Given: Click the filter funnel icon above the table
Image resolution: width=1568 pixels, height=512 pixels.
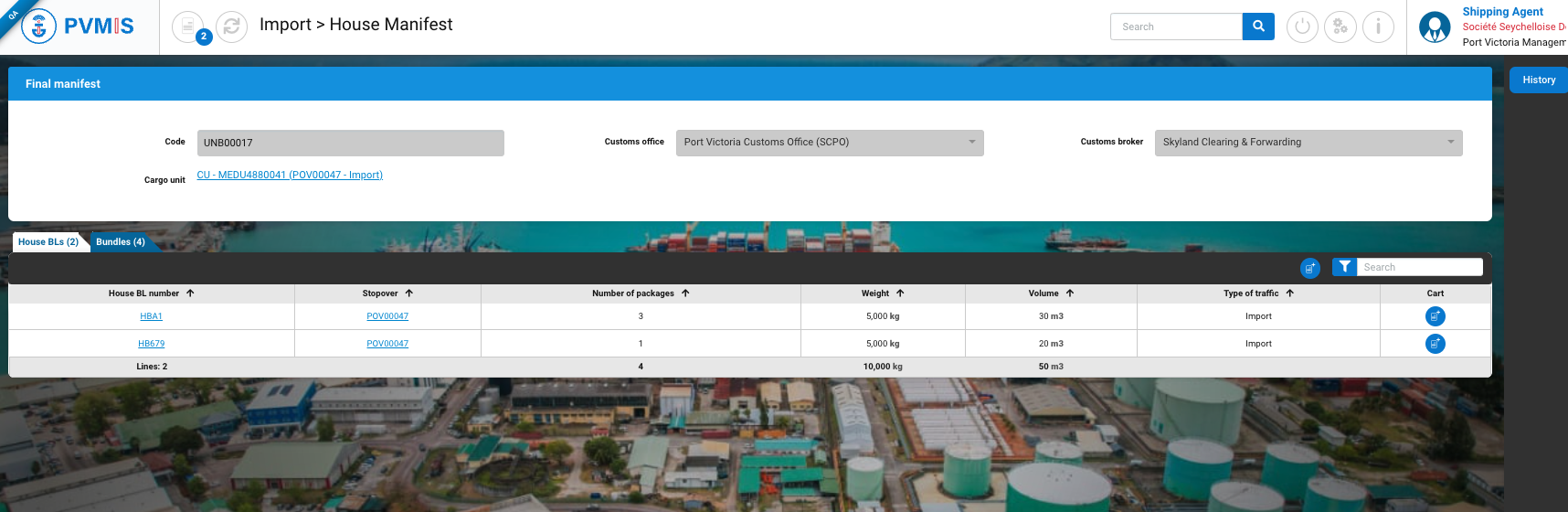Looking at the screenshot, I should (x=1344, y=267).
